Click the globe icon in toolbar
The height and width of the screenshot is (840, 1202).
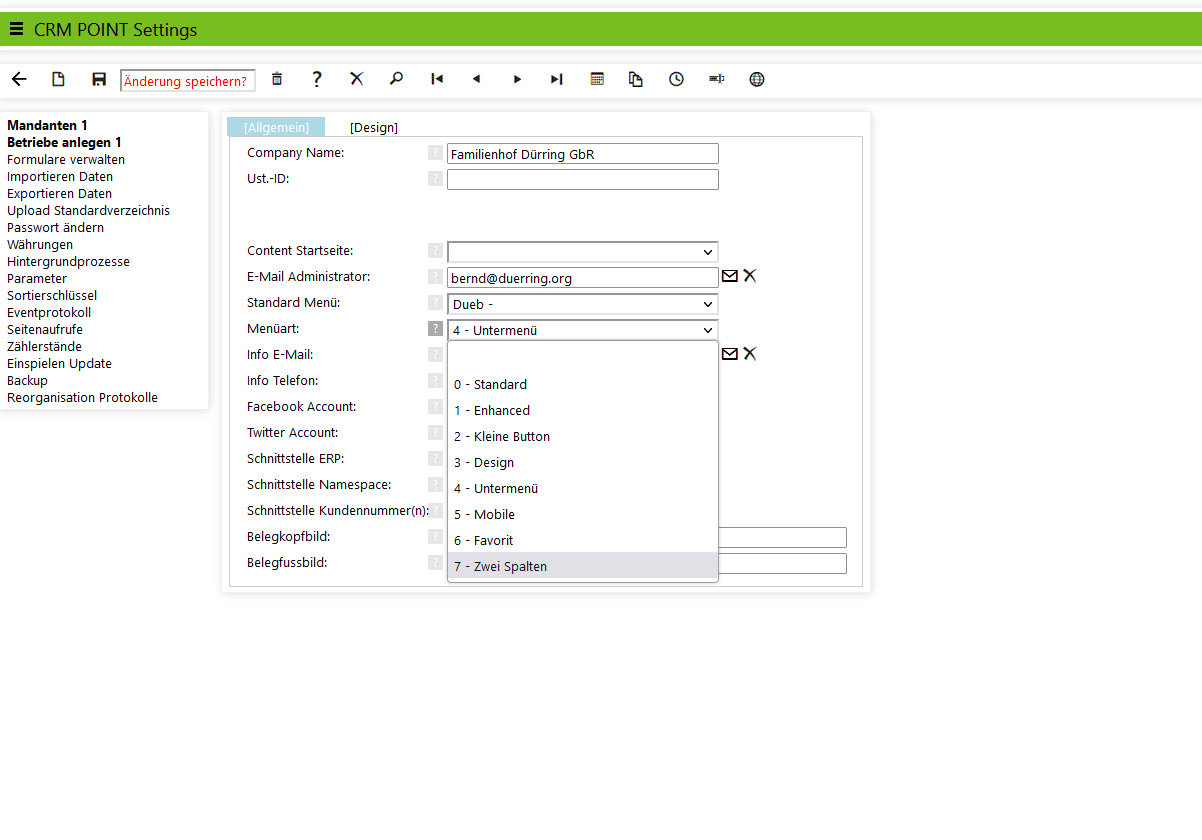757,80
